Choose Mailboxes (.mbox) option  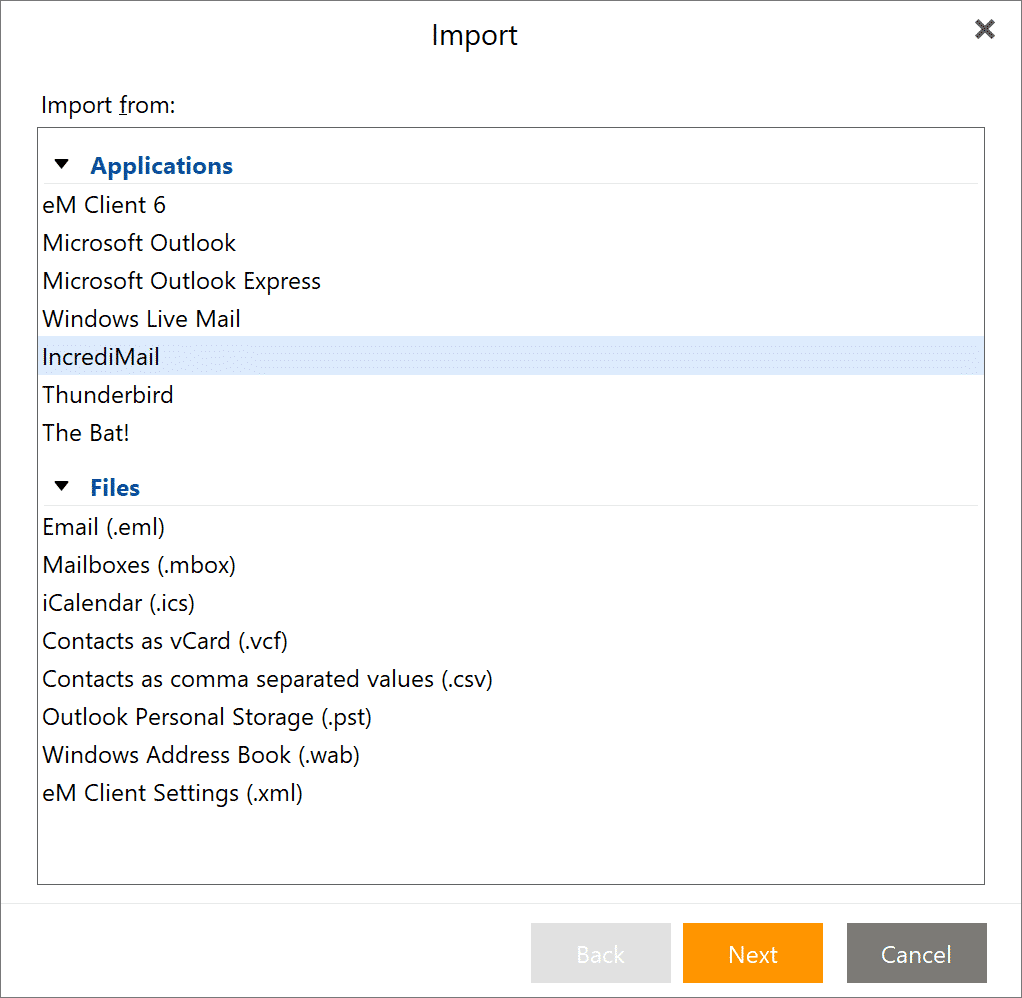tap(511, 565)
